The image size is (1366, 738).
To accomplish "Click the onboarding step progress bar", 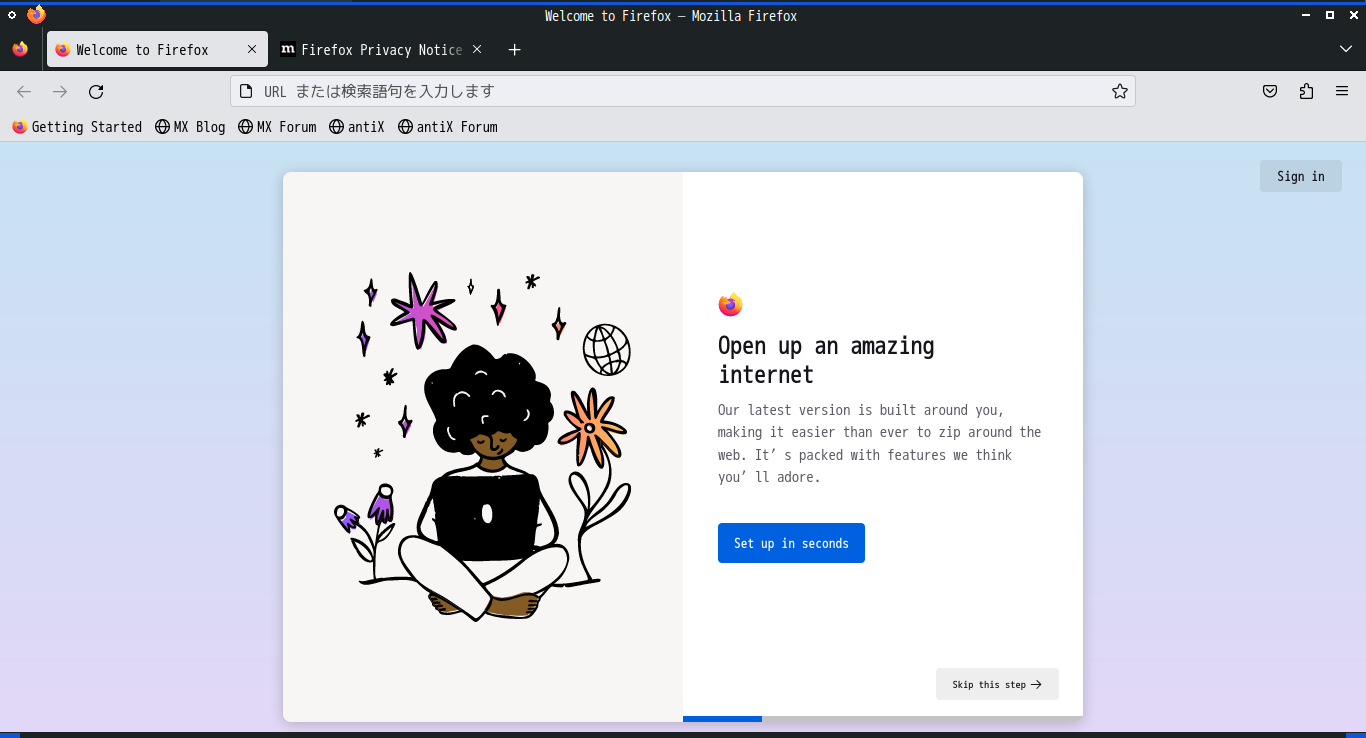I will pyautogui.click(x=883, y=719).
